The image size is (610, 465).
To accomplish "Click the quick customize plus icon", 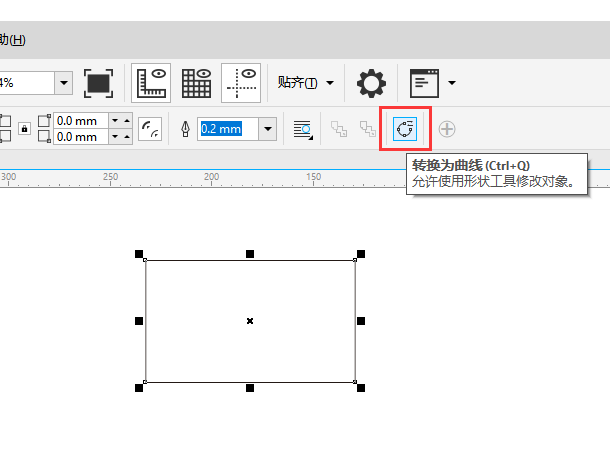I will pos(447,129).
